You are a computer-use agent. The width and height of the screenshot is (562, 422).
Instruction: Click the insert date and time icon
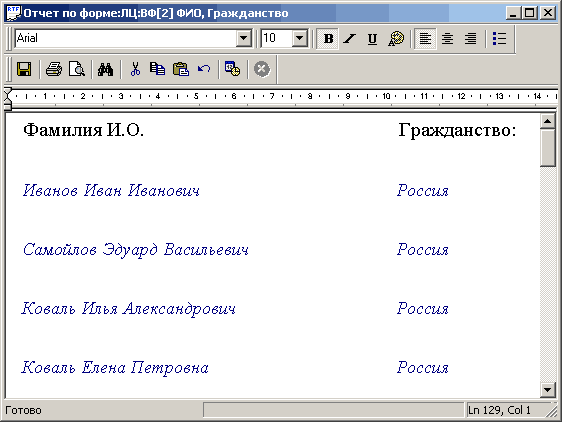(232, 69)
